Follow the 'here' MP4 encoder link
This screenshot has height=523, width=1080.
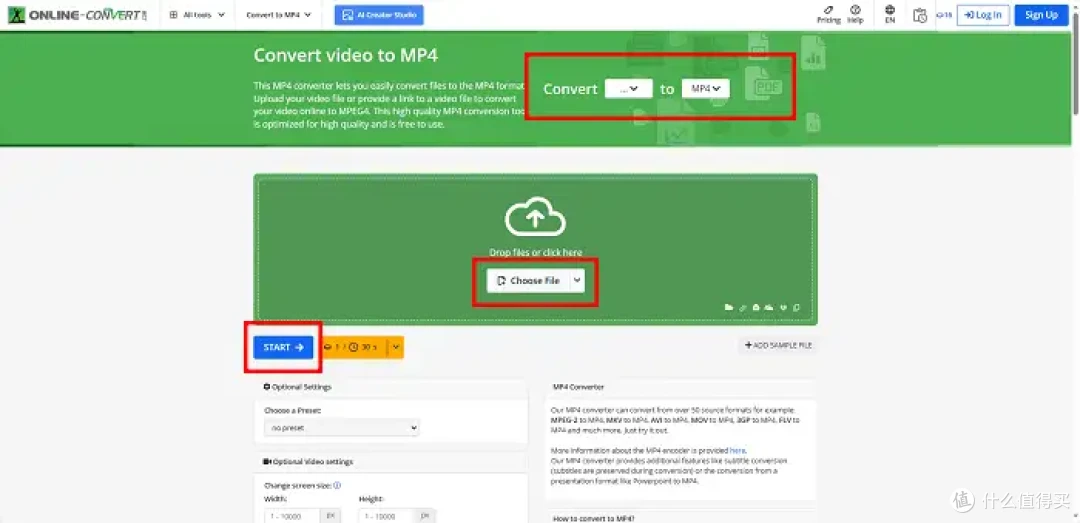tap(737, 451)
